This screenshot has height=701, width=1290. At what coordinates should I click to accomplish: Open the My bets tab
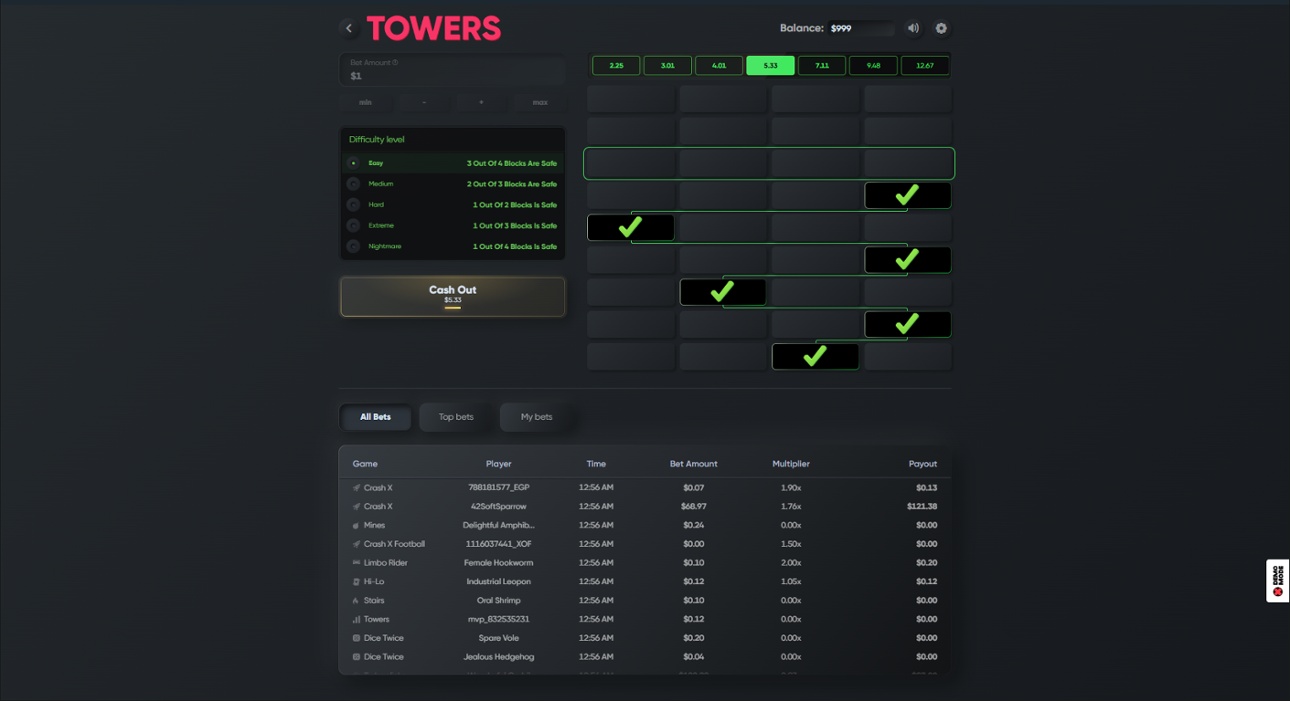(536, 417)
